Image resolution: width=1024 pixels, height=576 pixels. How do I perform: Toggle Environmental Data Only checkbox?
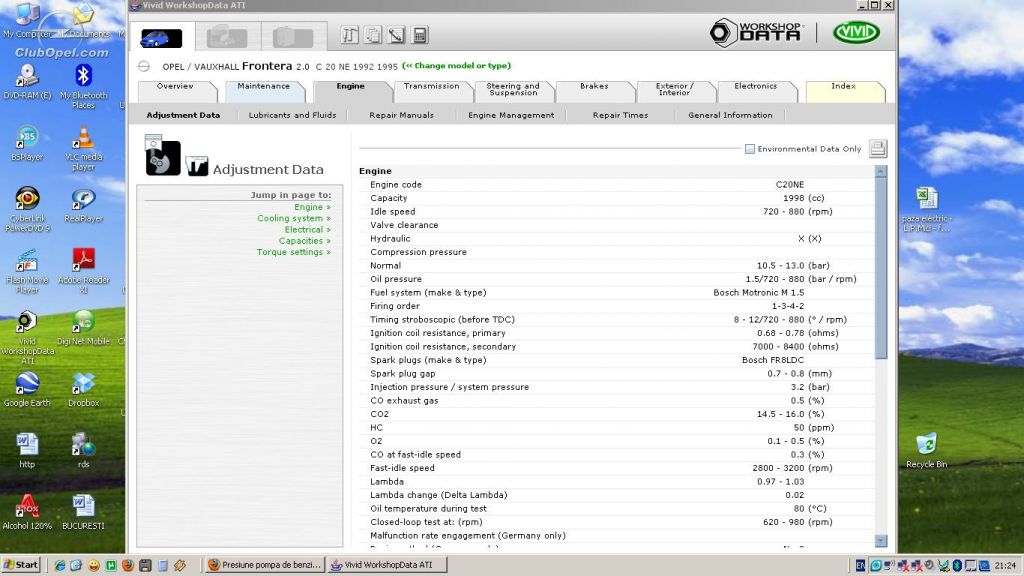tap(750, 149)
